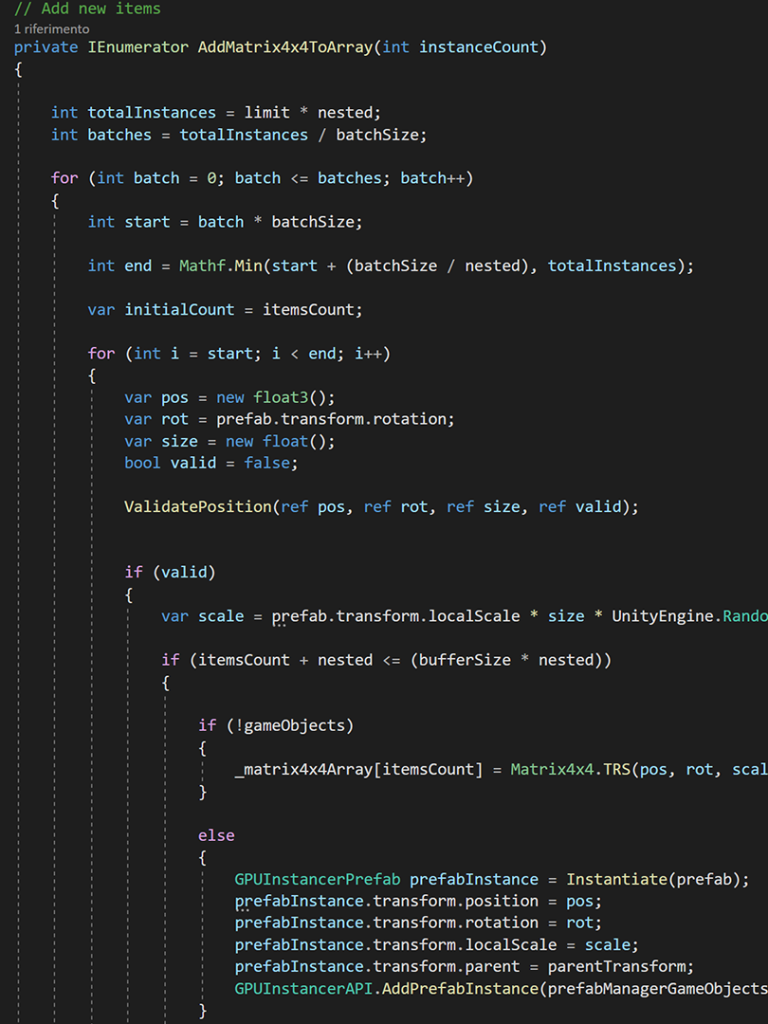The image size is (768, 1024).
Task: Place cursor on 'int batches = totalInstances / batchSize;' line
Action: 238,135
